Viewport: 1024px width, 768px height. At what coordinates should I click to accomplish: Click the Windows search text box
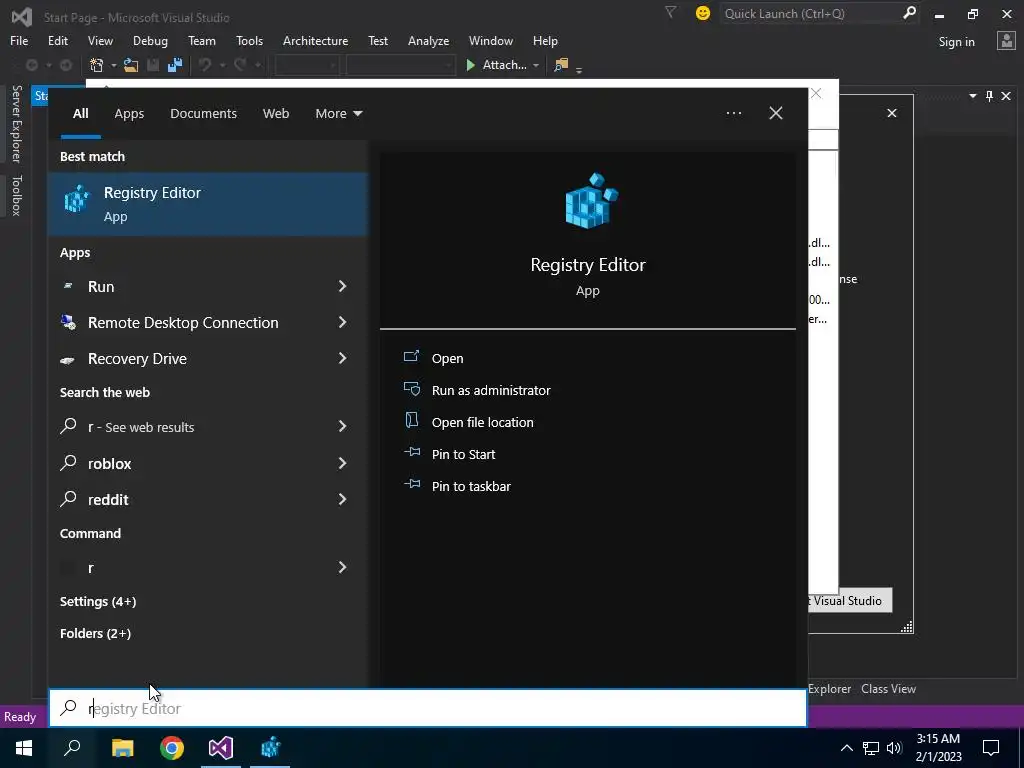click(428, 708)
